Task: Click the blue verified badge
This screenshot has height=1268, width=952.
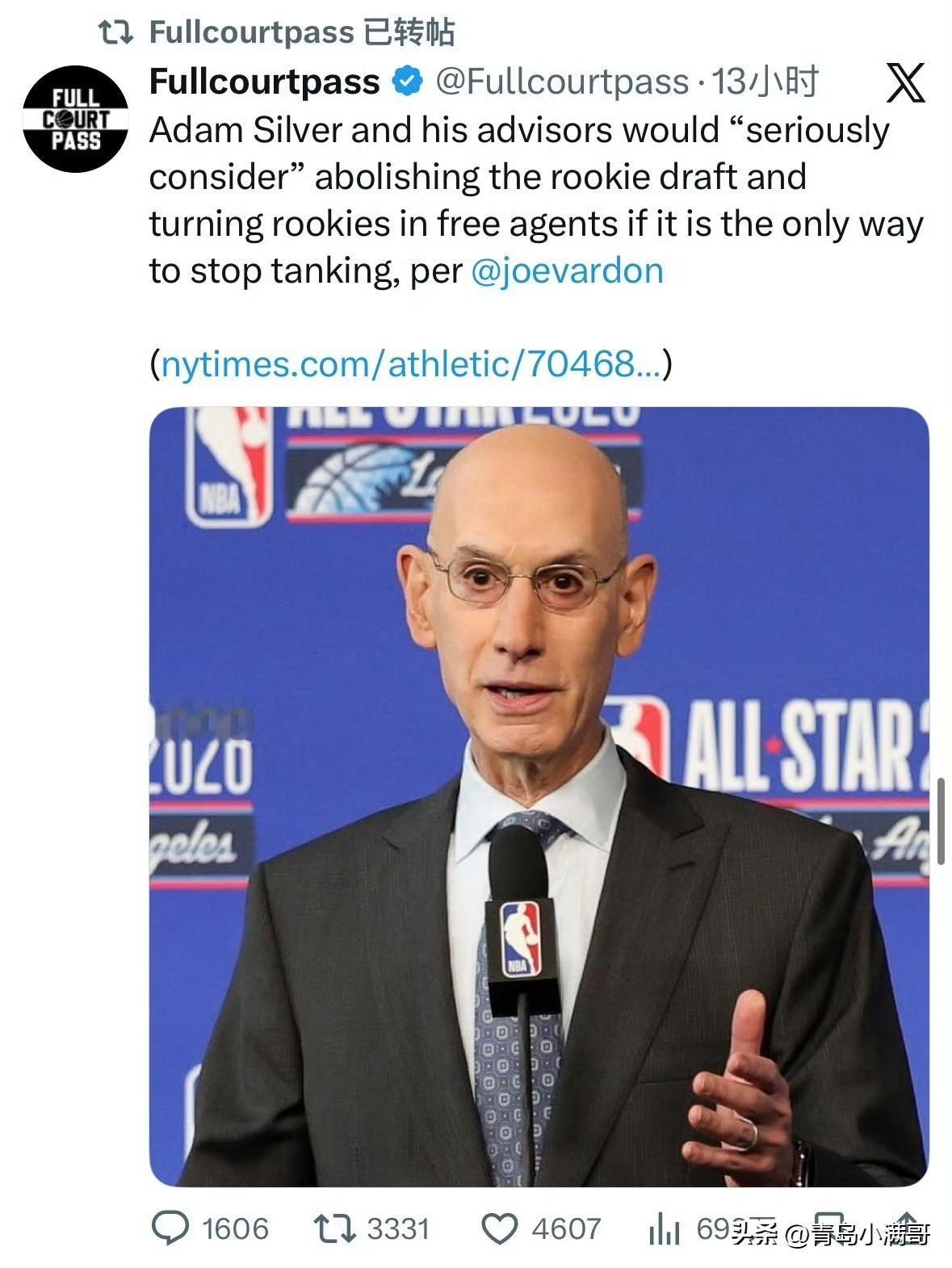Action: 408,81
